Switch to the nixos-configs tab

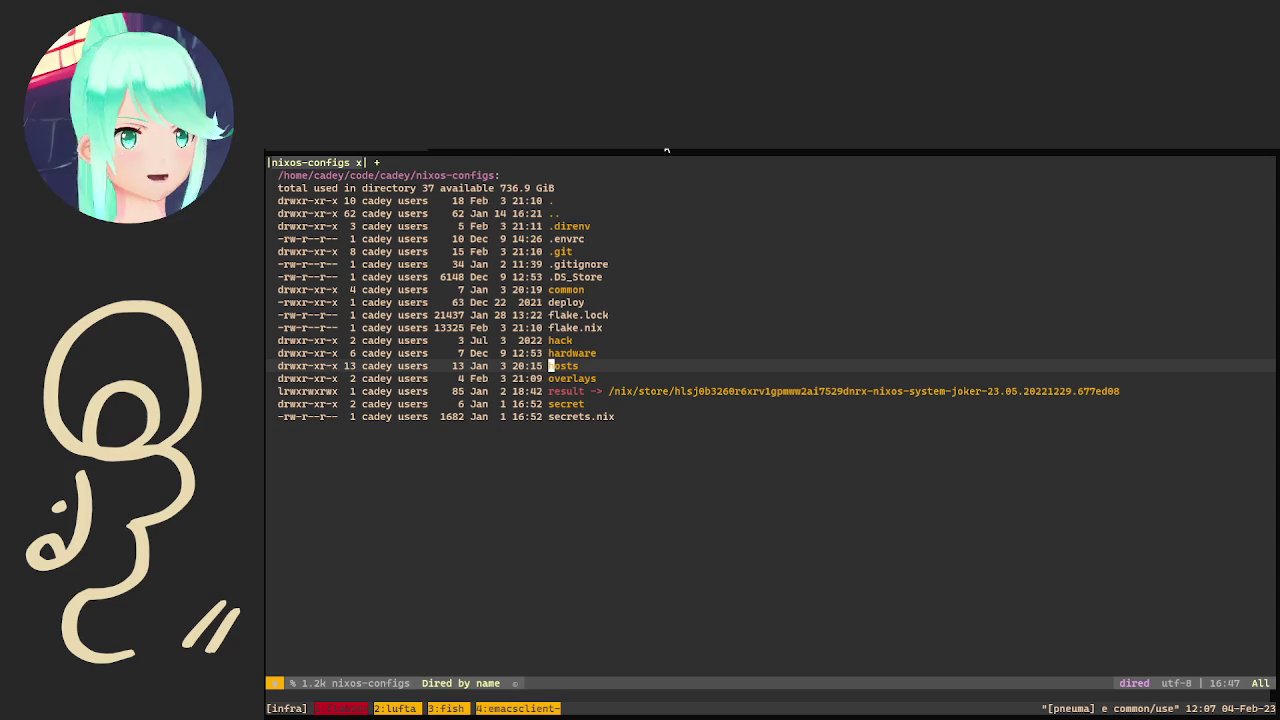311,162
